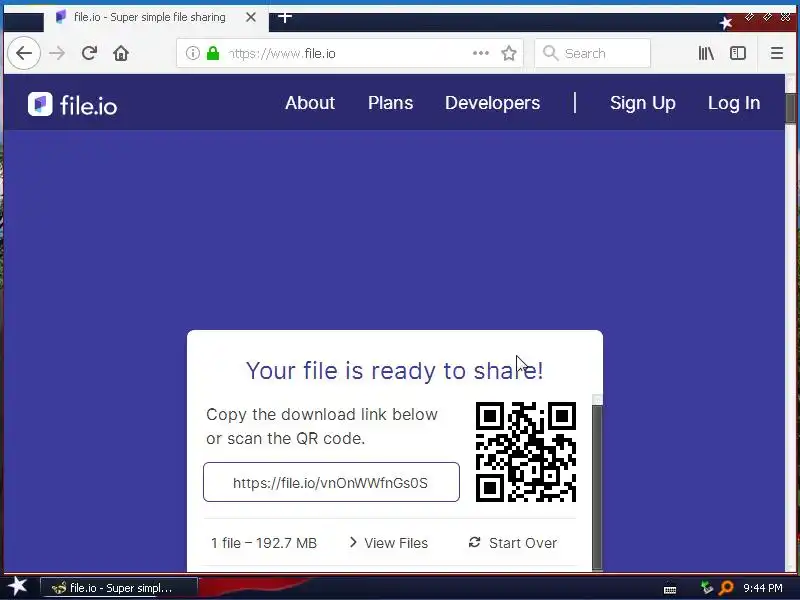The width and height of the screenshot is (800, 600).
Task: Click the share card scrollbar
Action: (x=597, y=487)
